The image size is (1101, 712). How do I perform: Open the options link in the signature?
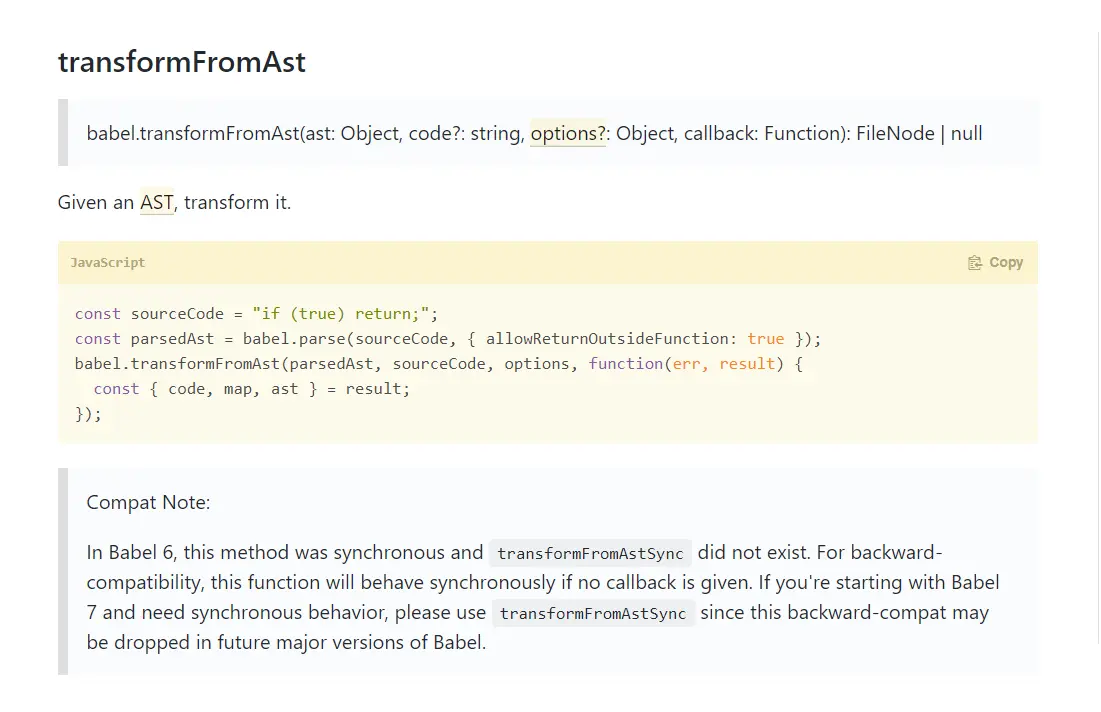[567, 133]
